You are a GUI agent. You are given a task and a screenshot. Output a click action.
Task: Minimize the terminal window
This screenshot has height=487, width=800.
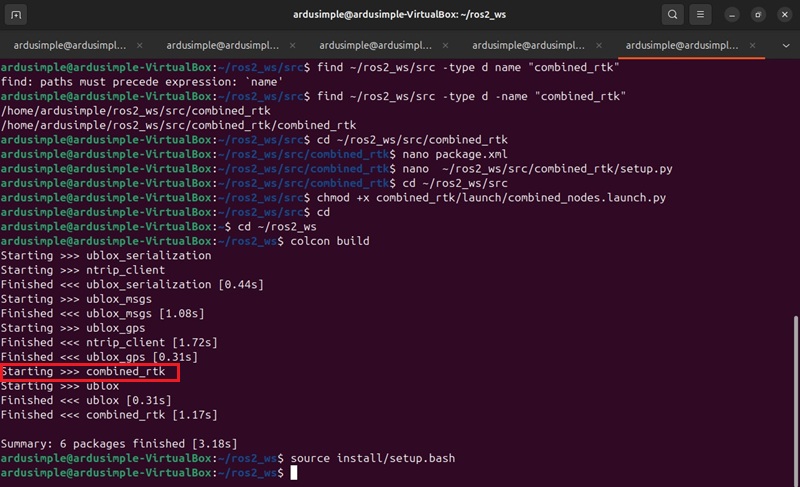732,15
